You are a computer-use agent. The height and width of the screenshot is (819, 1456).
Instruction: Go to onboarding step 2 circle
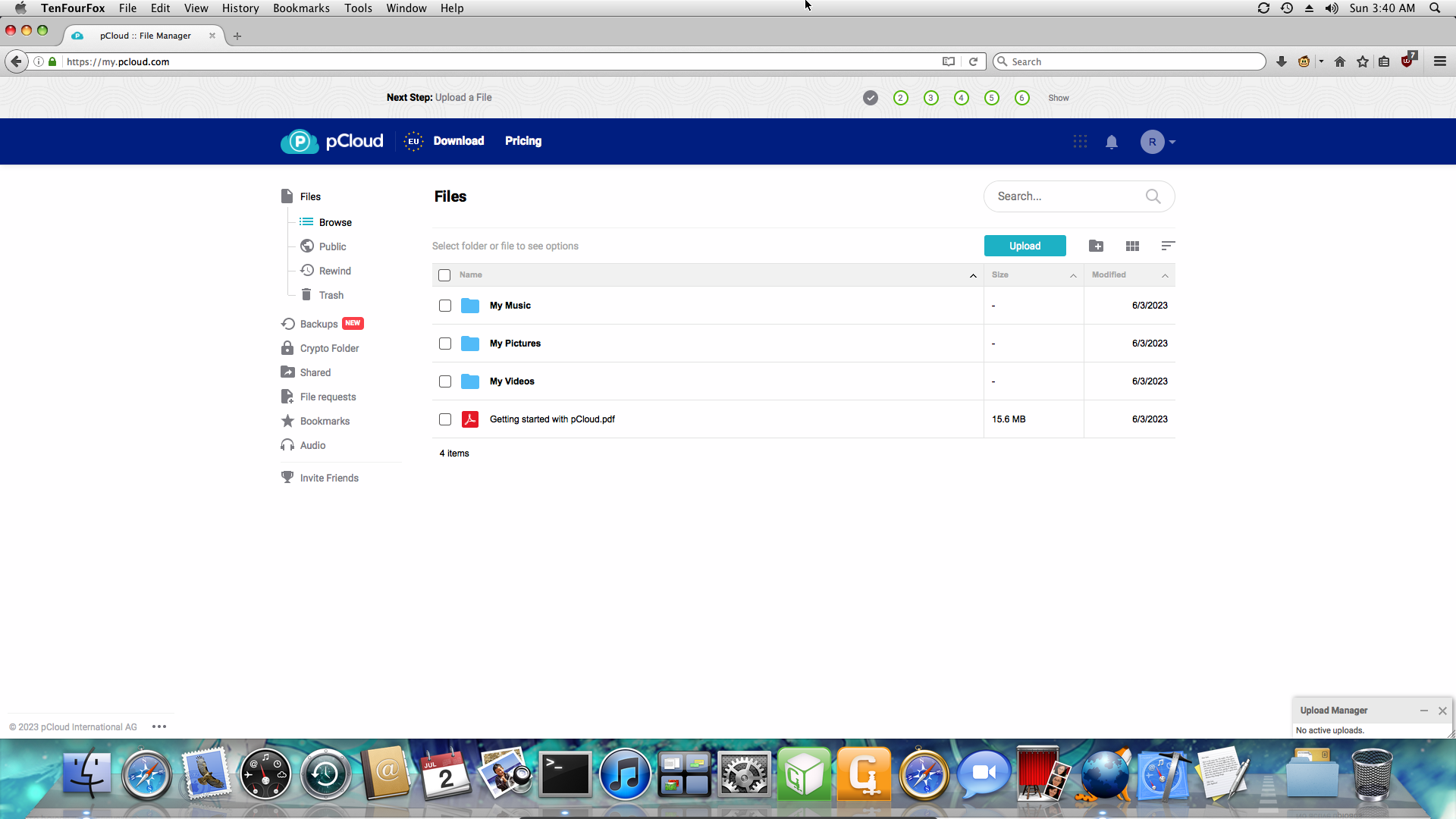[901, 98]
